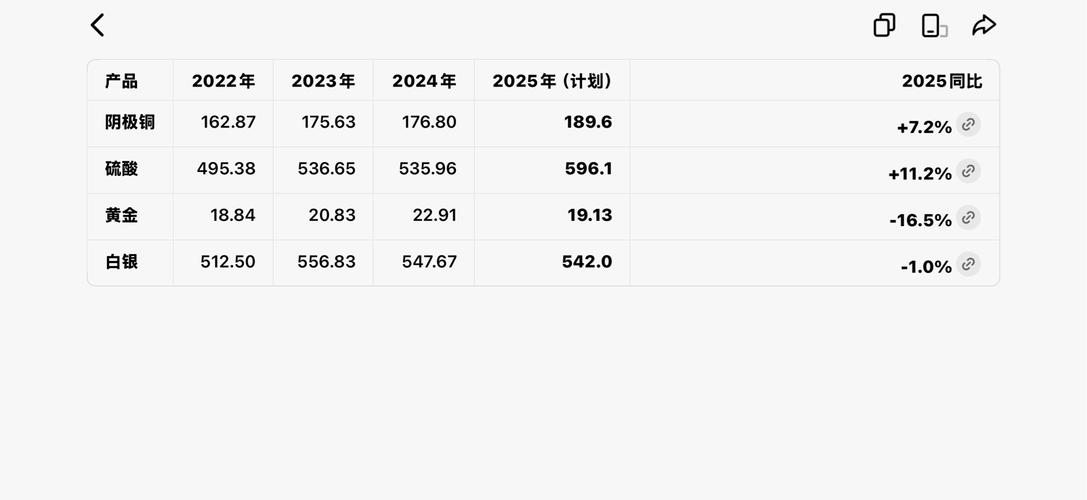
Task: Open the source link beside +11.2%
Action: pyautogui.click(x=968, y=171)
